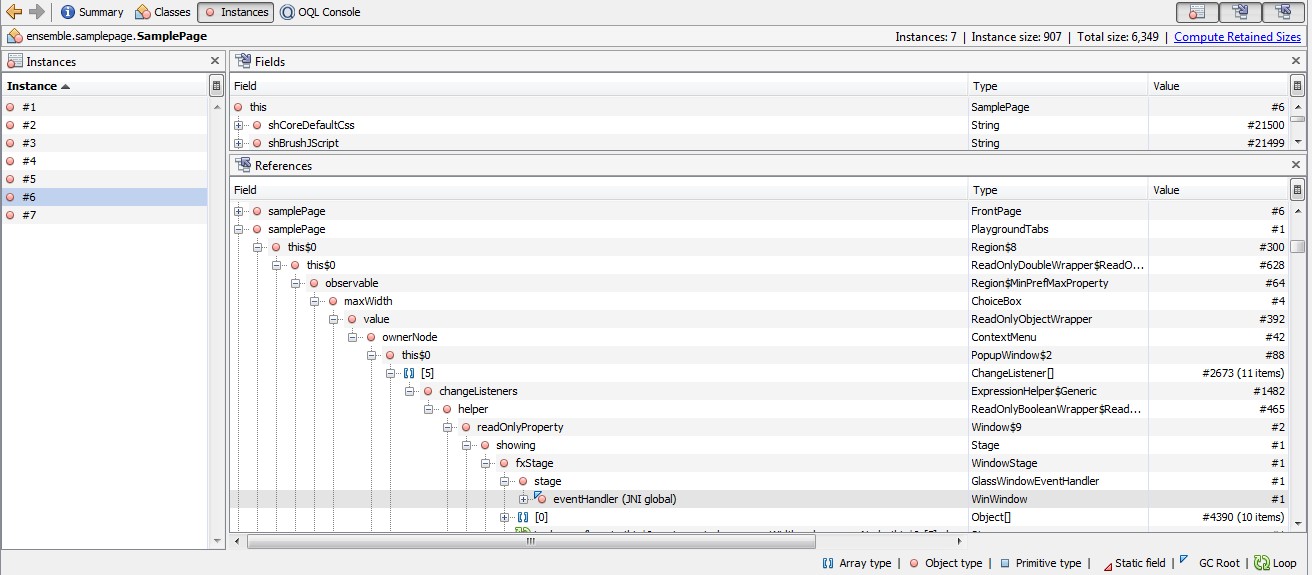Select instance #3 in the list
This screenshot has width=1312, height=575.
pos(29,143)
